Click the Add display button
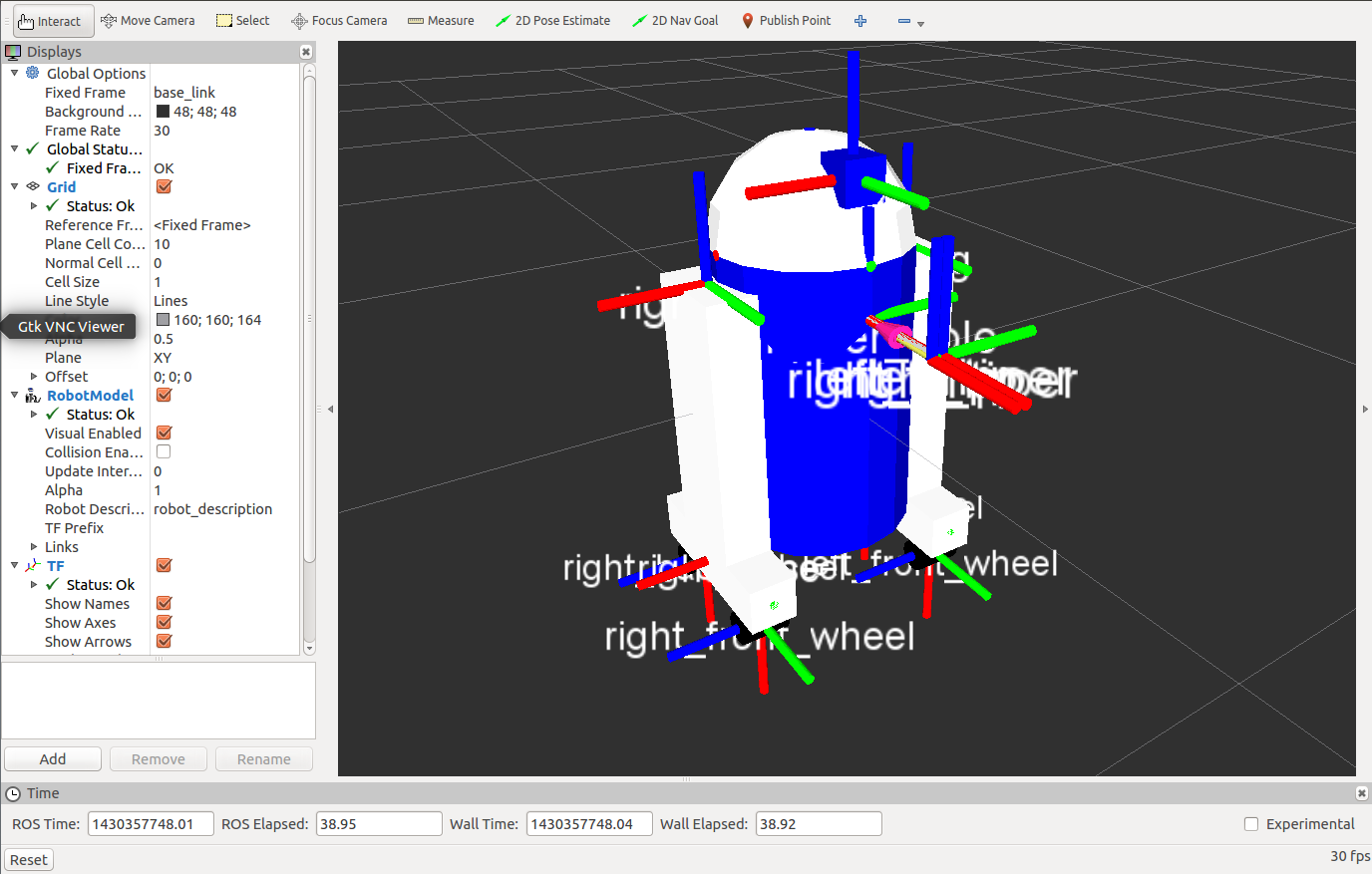This screenshot has height=874, width=1372. (53, 759)
